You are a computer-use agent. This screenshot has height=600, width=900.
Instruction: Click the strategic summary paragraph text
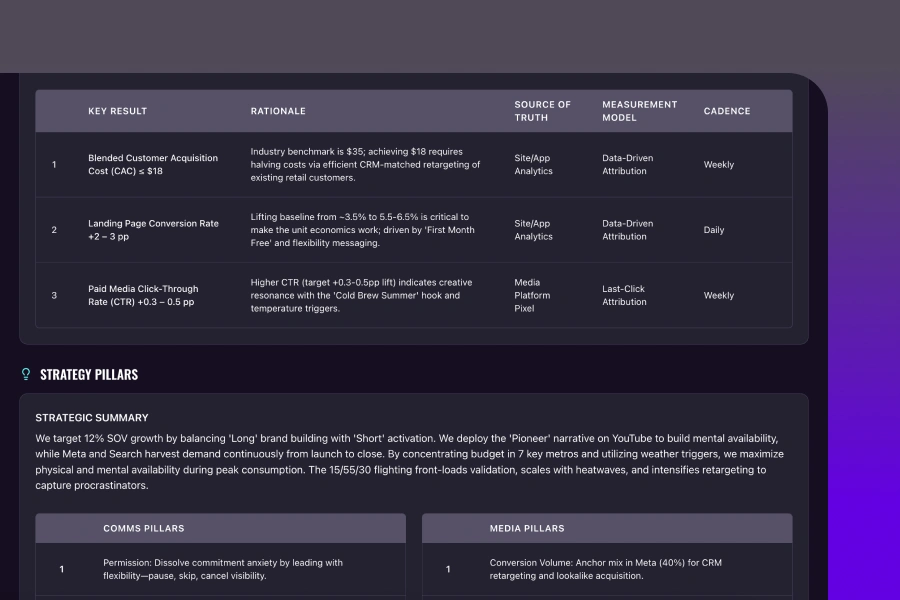tap(410, 462)
